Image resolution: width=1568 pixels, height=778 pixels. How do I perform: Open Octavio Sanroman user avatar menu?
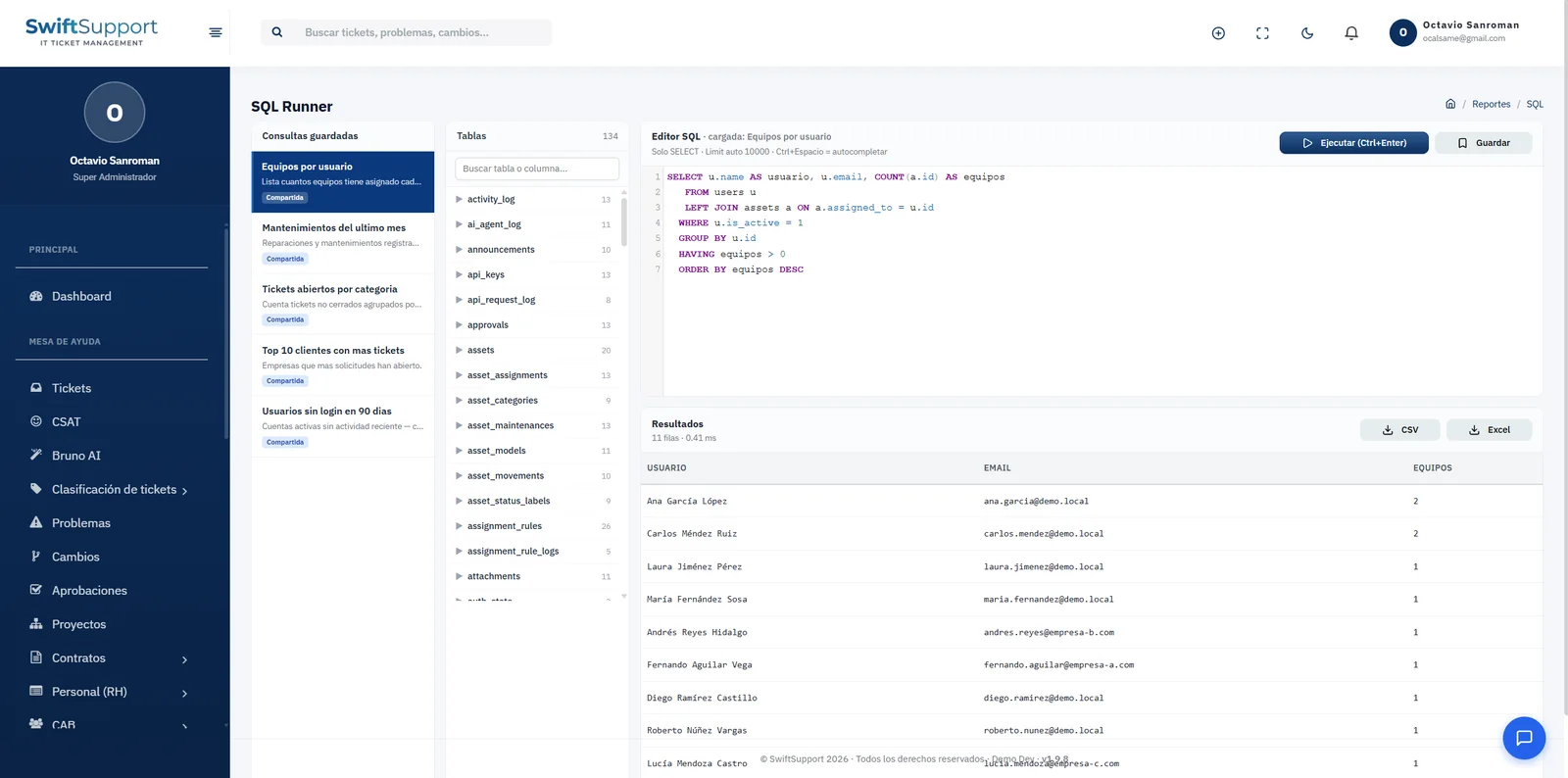coord(1402,32)
